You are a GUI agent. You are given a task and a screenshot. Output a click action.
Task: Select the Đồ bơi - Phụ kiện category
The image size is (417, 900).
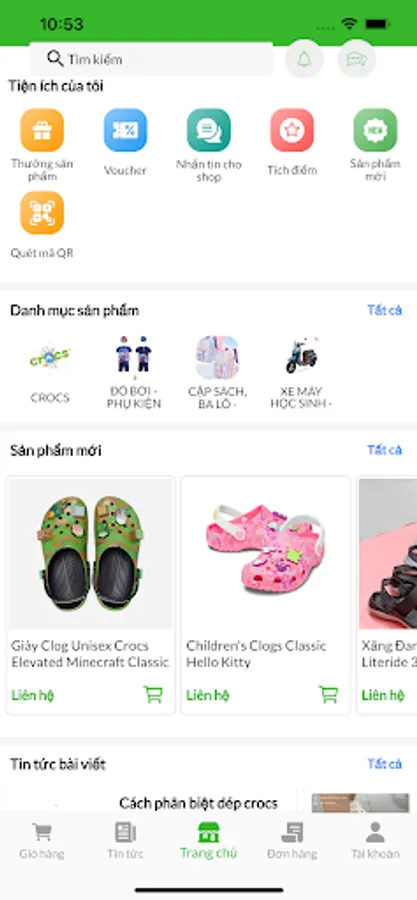pyautogui.click(x=134, y=372)
